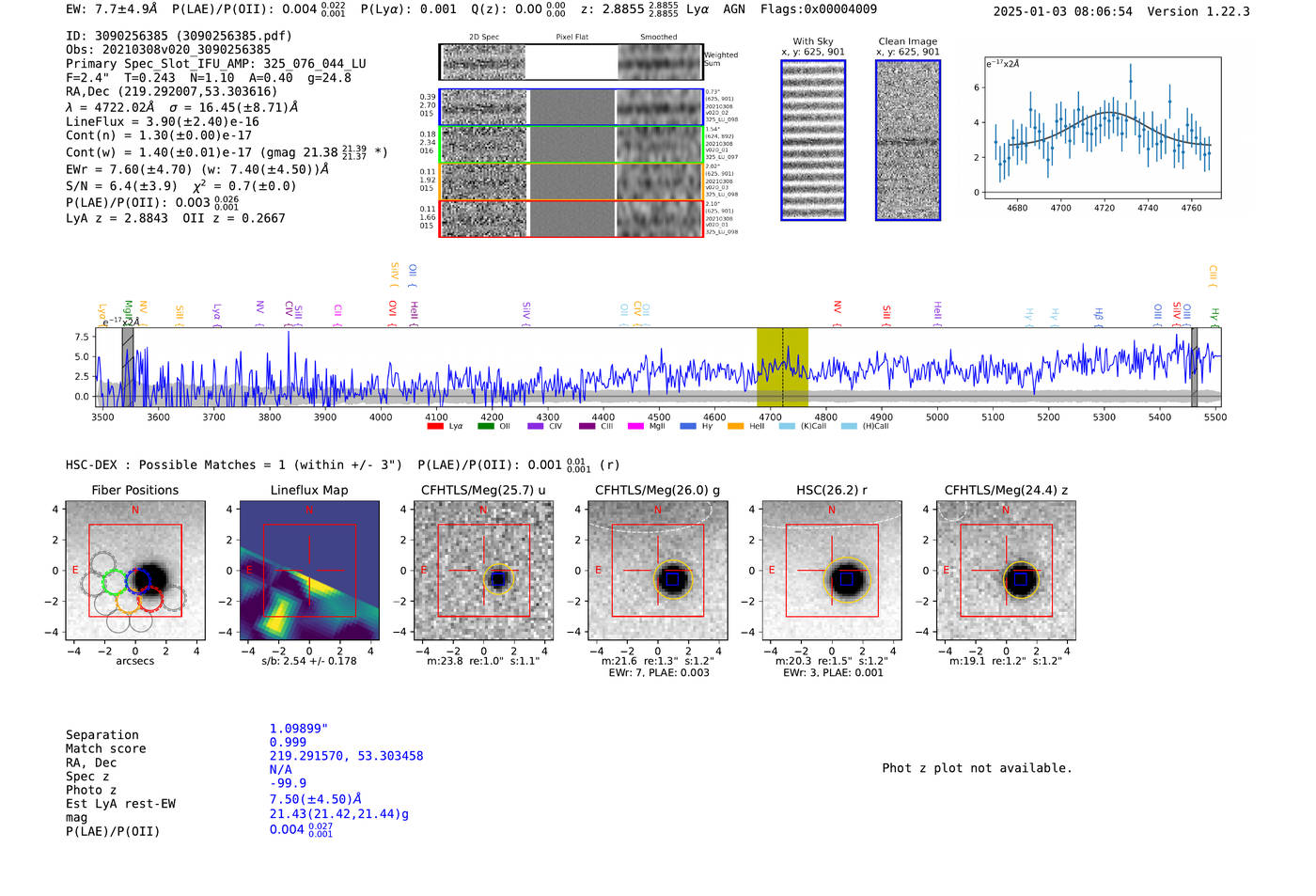1316x896 pixels.
Task: Click the Primary Spec_Slot_IFU_AMP line
Action: coord(216,64)
